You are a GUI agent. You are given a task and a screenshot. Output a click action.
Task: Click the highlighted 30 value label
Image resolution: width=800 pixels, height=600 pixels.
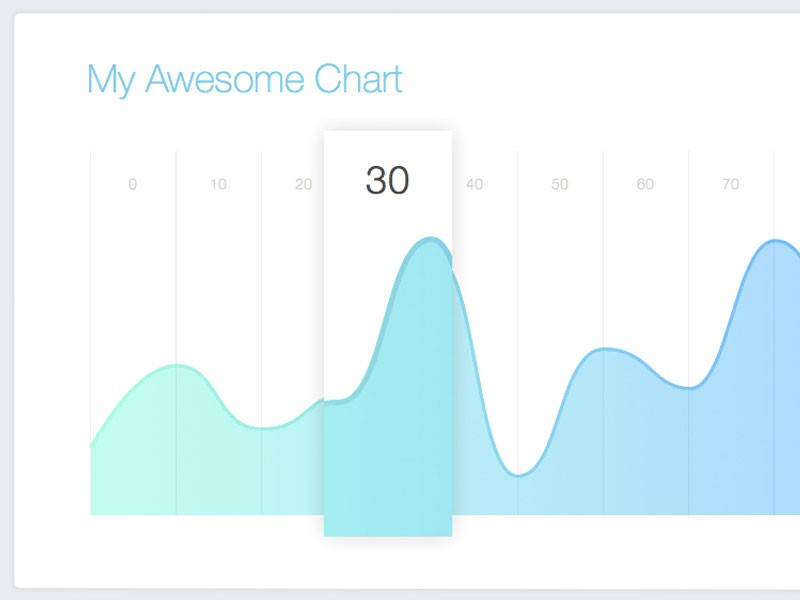[x=387, y=180]
